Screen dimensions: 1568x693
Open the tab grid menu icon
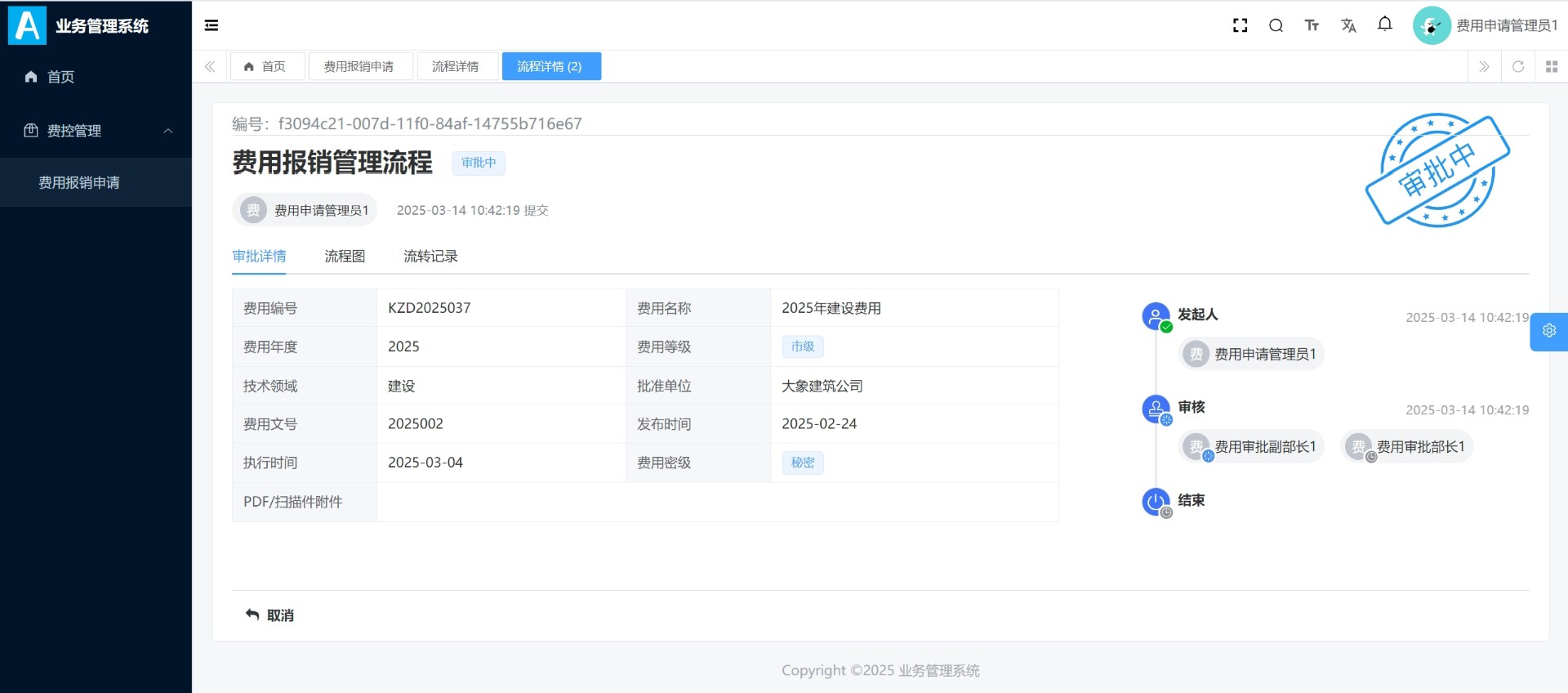1552,66
